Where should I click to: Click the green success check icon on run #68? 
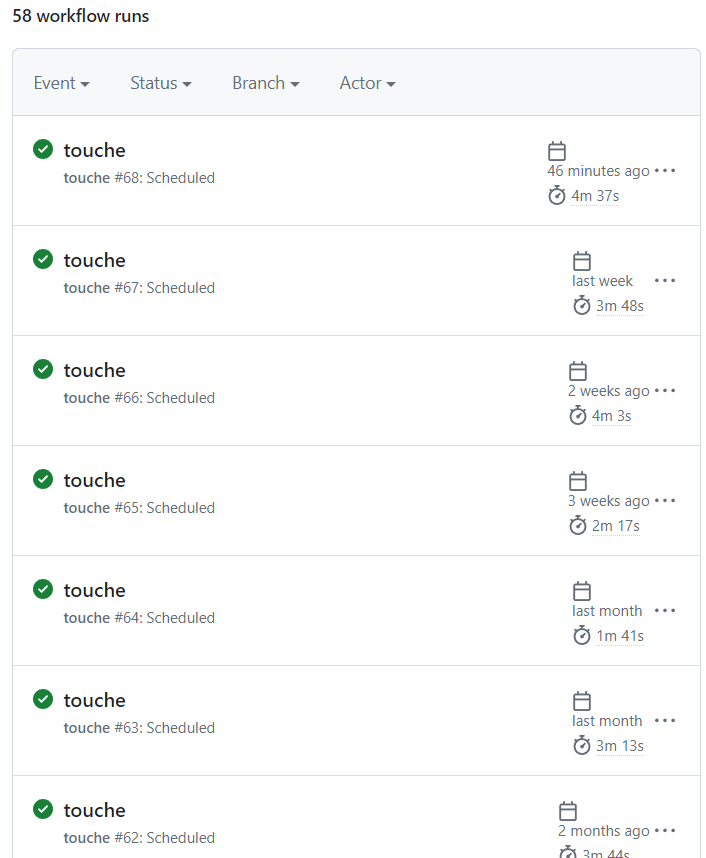(42, 149)
